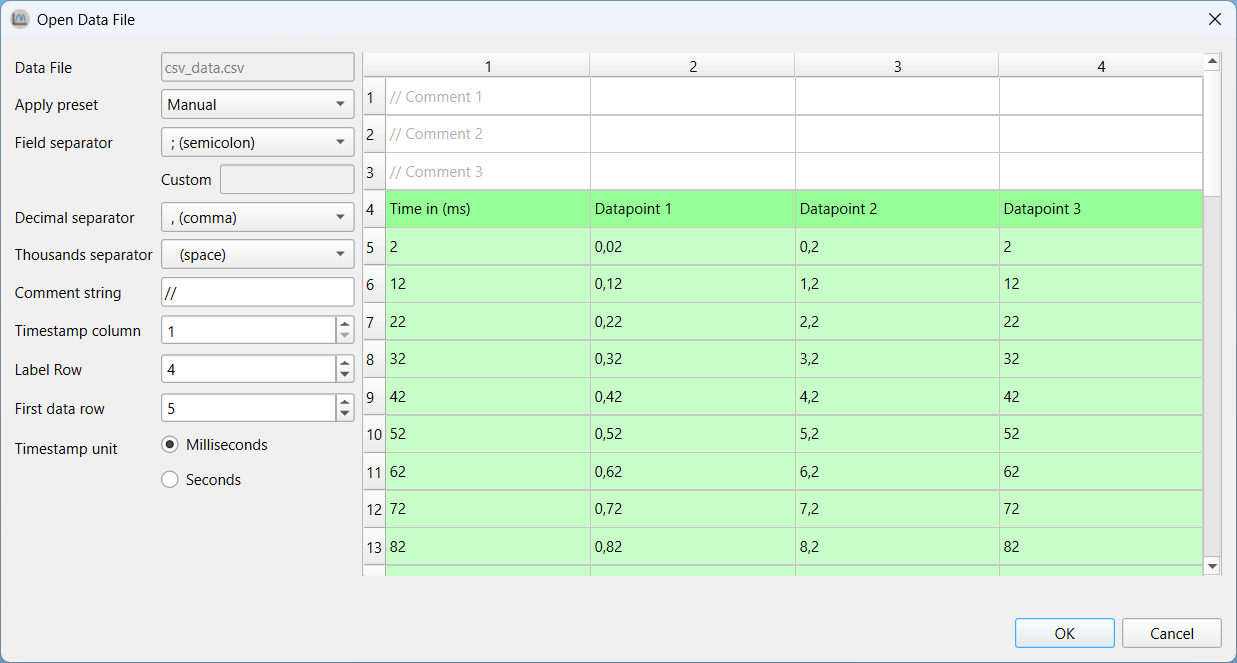Open the Thousands separator dropdown
Viewport: 1237px width, 663px height.
257,255
